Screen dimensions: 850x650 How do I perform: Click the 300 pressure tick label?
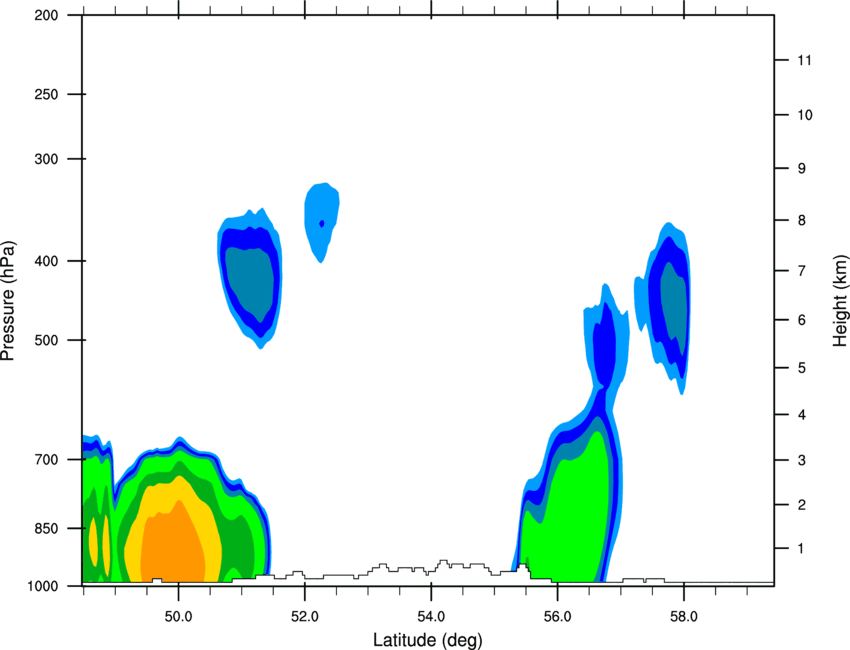pos(46,159)
